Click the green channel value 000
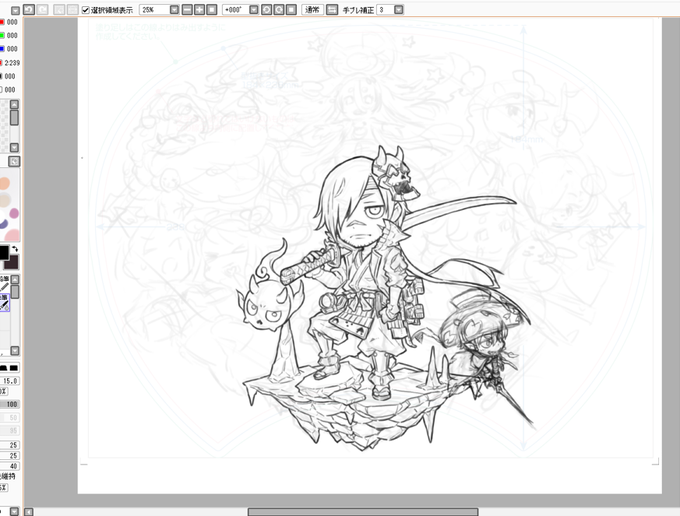Screen dimensions: 680x516 pyautogui.click(x=12, y=36)
